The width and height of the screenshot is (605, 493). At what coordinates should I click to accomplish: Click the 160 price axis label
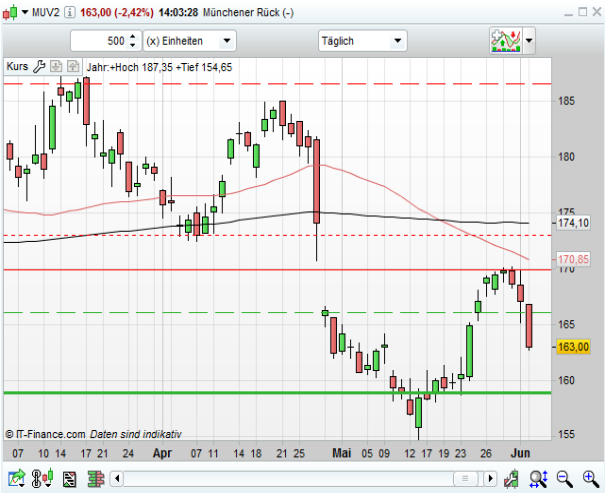[x=566, y=380]
